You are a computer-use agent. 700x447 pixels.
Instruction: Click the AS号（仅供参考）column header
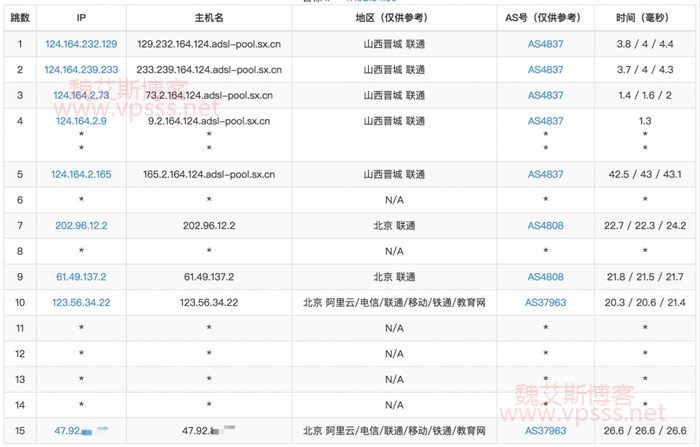[545, 19]
